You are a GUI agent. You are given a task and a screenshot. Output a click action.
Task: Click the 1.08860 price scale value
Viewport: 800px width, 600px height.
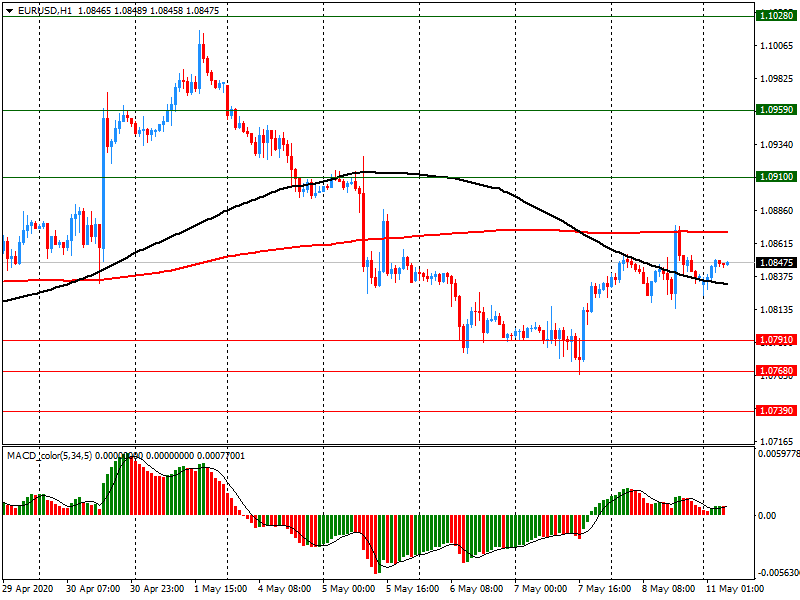[777, 211]
